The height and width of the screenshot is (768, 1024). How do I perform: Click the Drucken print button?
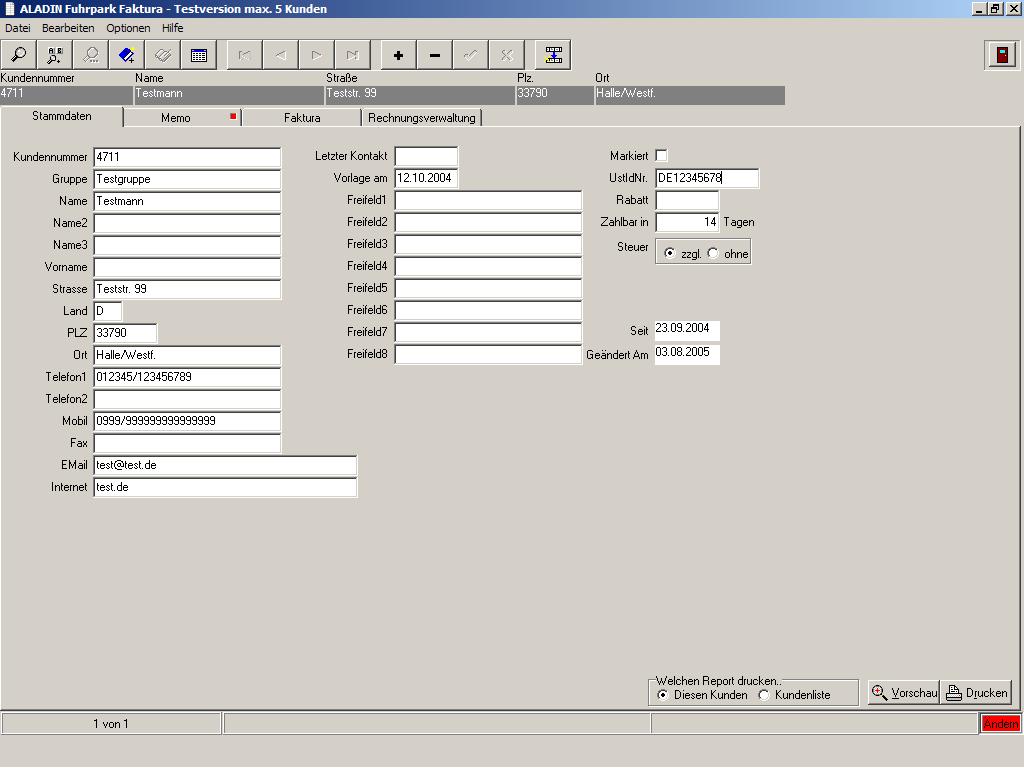976,693
